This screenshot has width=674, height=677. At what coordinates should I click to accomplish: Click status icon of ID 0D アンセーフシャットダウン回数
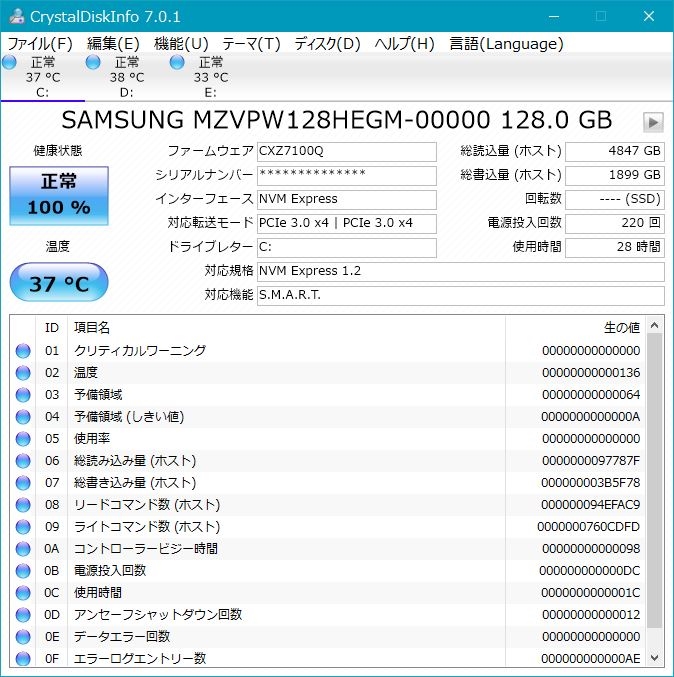(x=23, y=615)
